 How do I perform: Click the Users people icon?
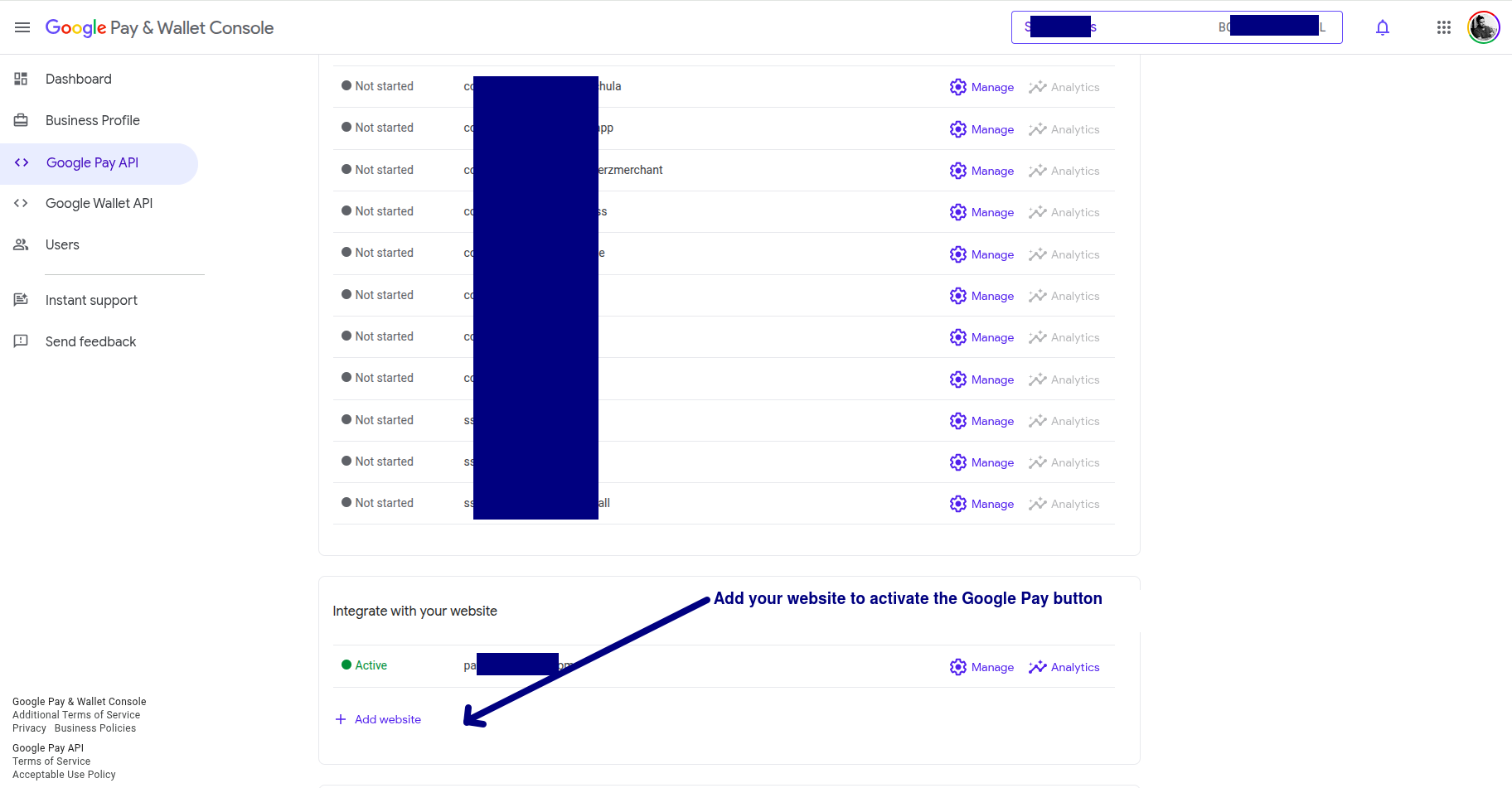coord(21,244)
